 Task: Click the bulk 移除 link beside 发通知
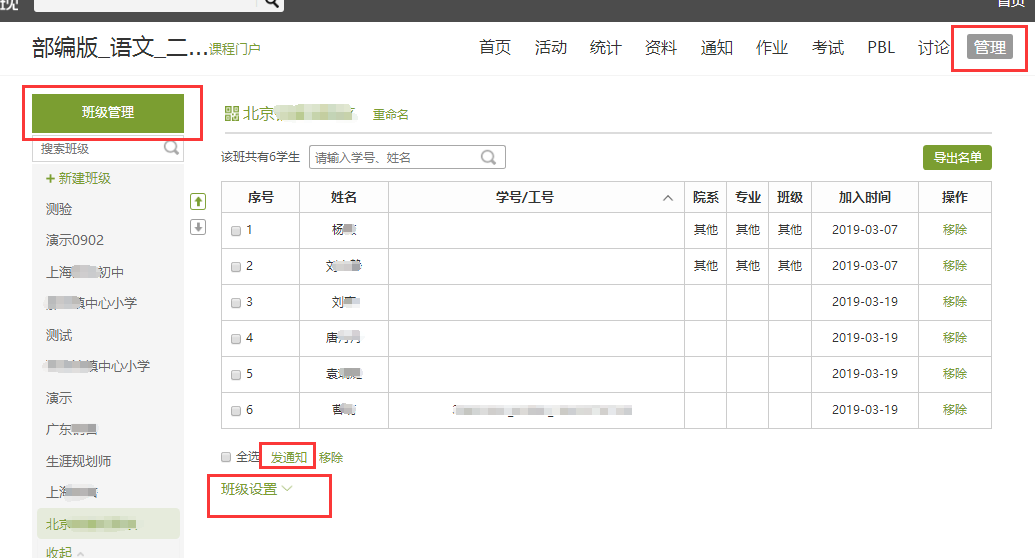(x=331, y=457)
